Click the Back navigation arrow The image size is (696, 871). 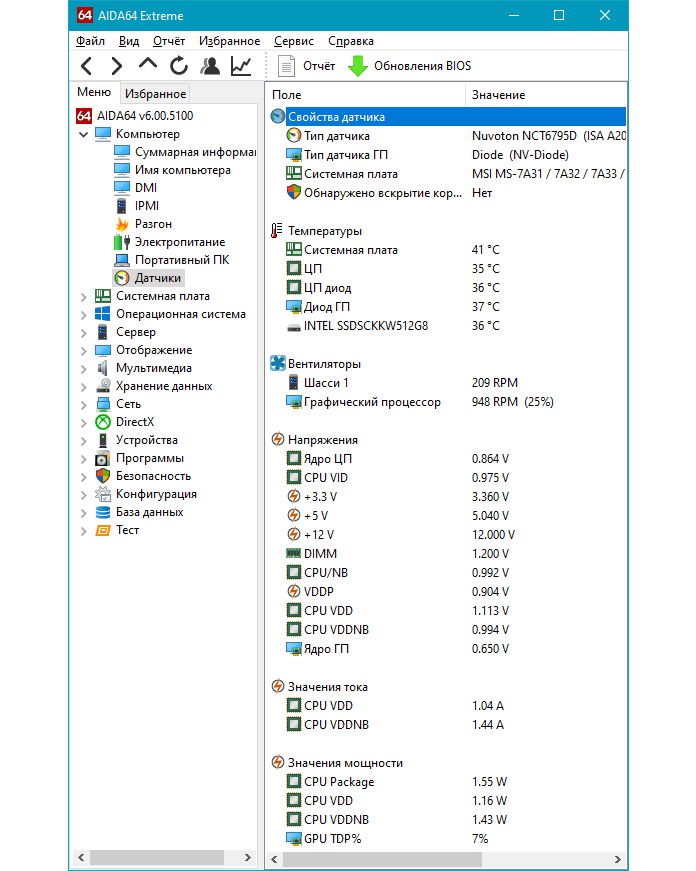click(x=87, y=66)
